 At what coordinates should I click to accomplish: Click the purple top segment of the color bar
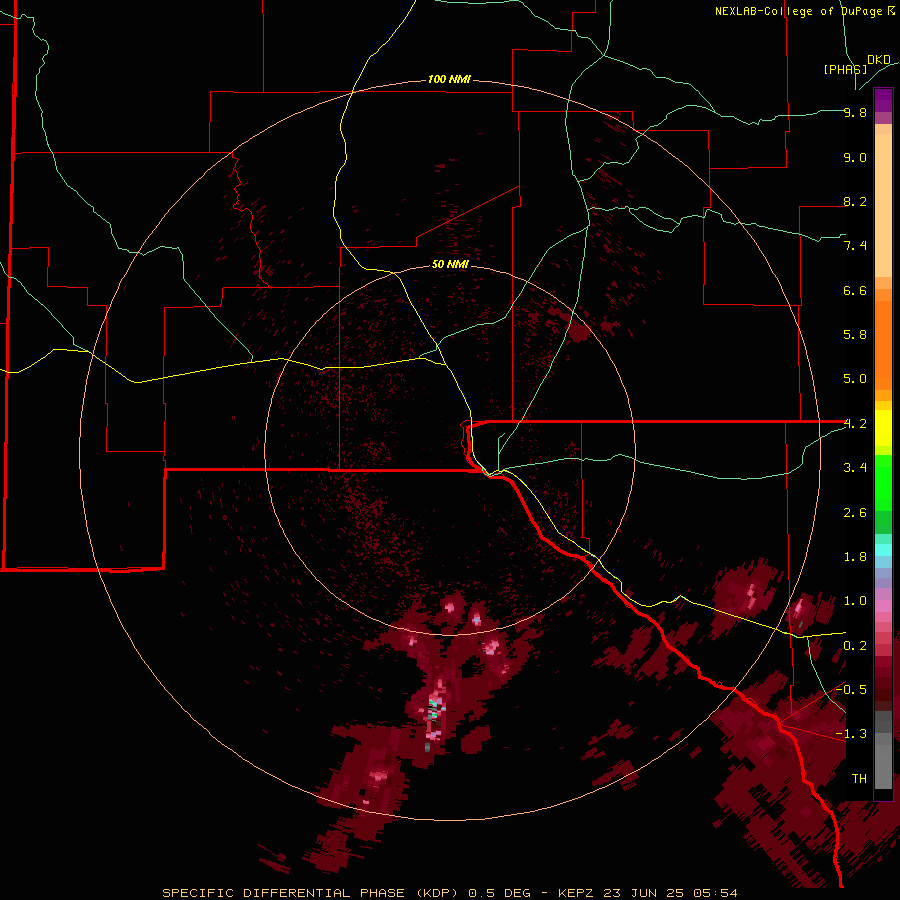883,96
